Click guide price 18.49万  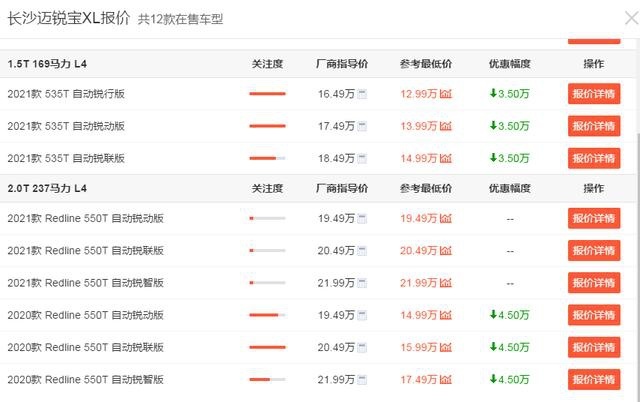336,158
